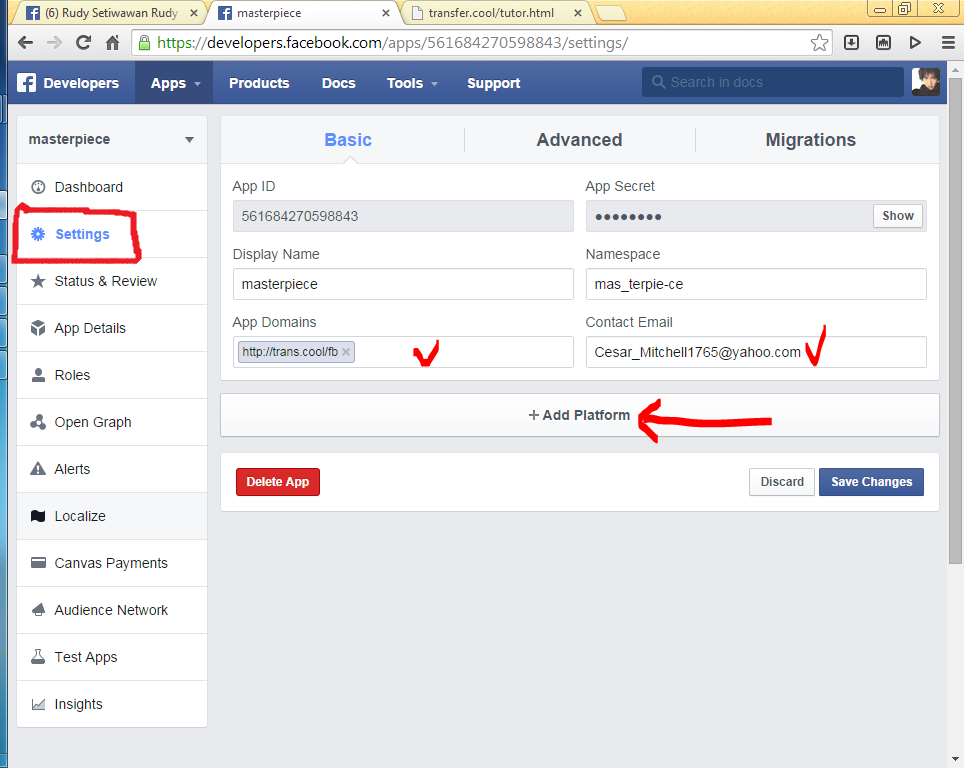This screenshot has width=964, height=768.
Task: Close the masterpiece browser tab
Action: pyautogui.click(x=385, y=13)
